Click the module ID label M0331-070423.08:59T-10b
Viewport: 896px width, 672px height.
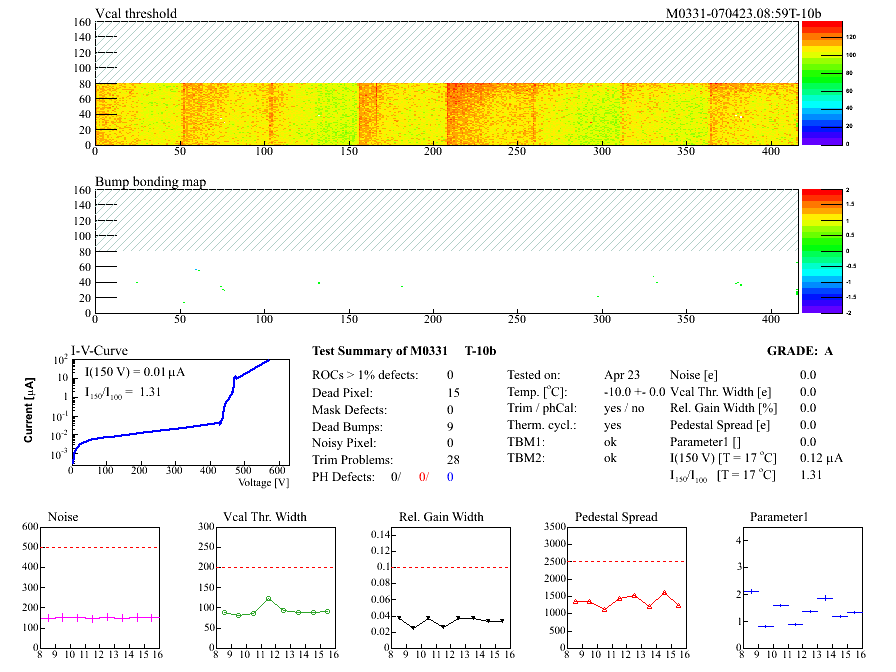743,13
